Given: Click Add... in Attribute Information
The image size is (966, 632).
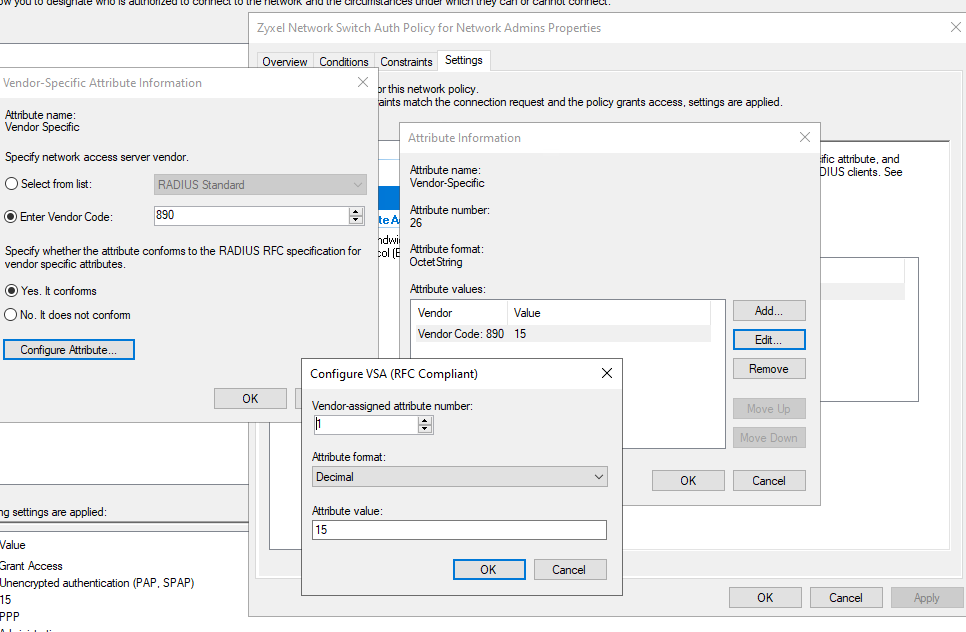Looking at the screenshot, I should [x=769, y=311].
